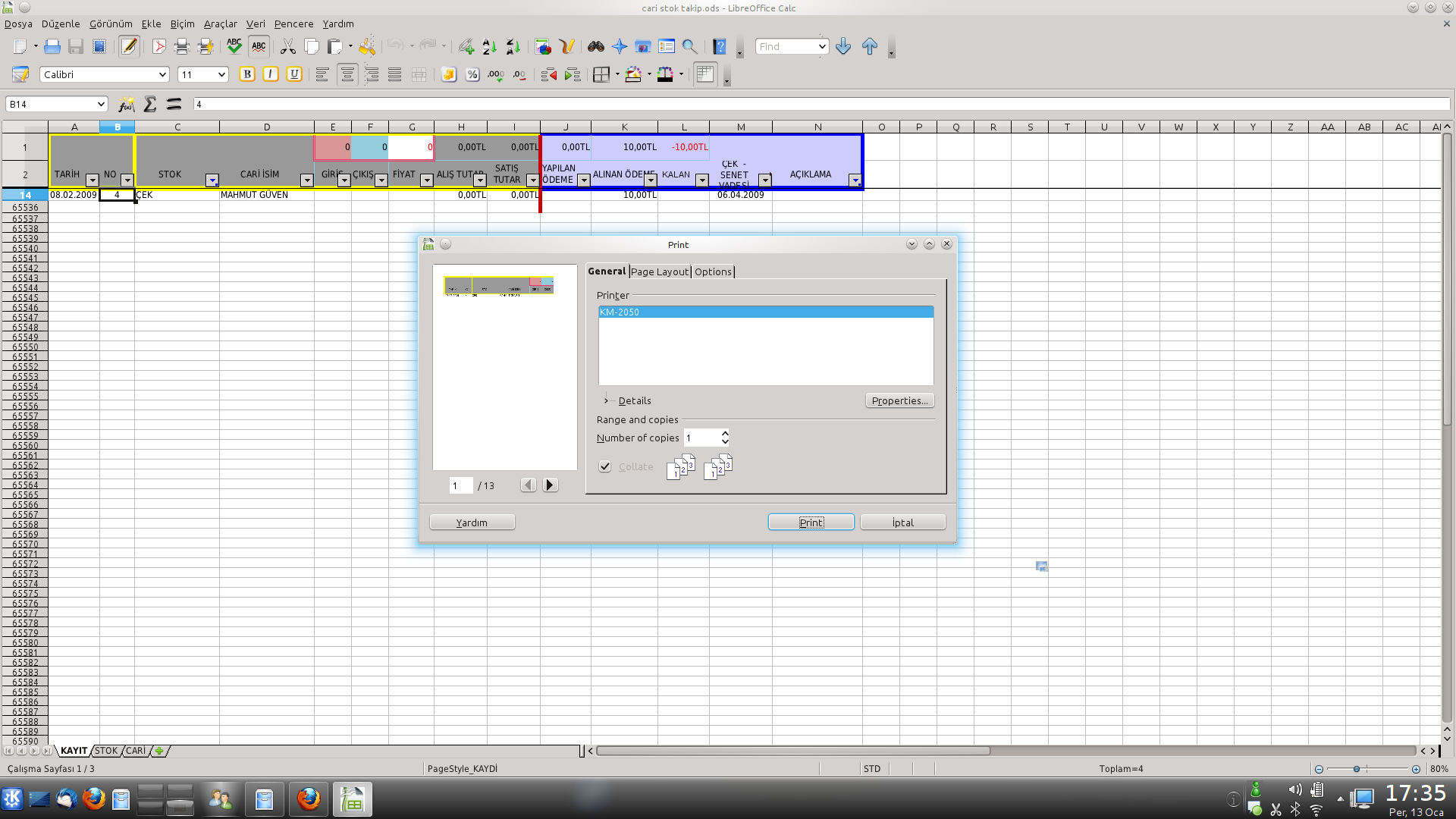Click the Export as PDF icon
Viewport: 1456px width, 819px height.
click(x=158, y=47)
